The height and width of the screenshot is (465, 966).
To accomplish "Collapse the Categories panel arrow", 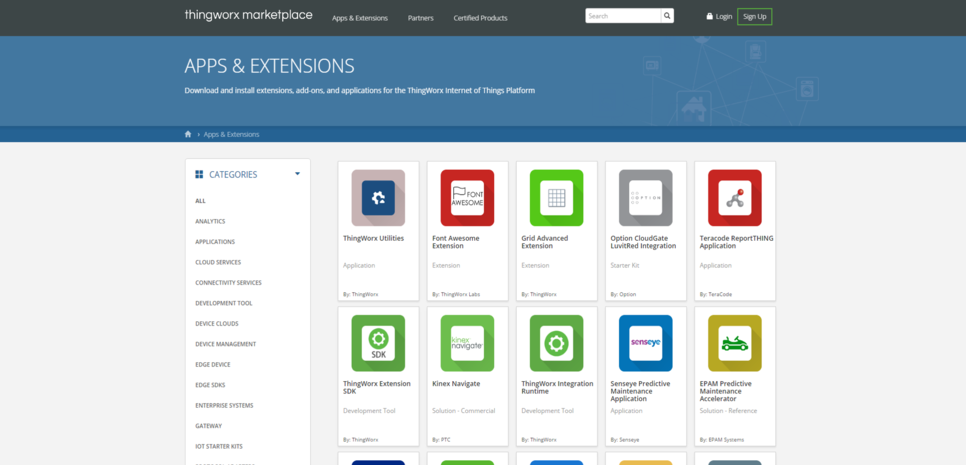I will [298, 174].
